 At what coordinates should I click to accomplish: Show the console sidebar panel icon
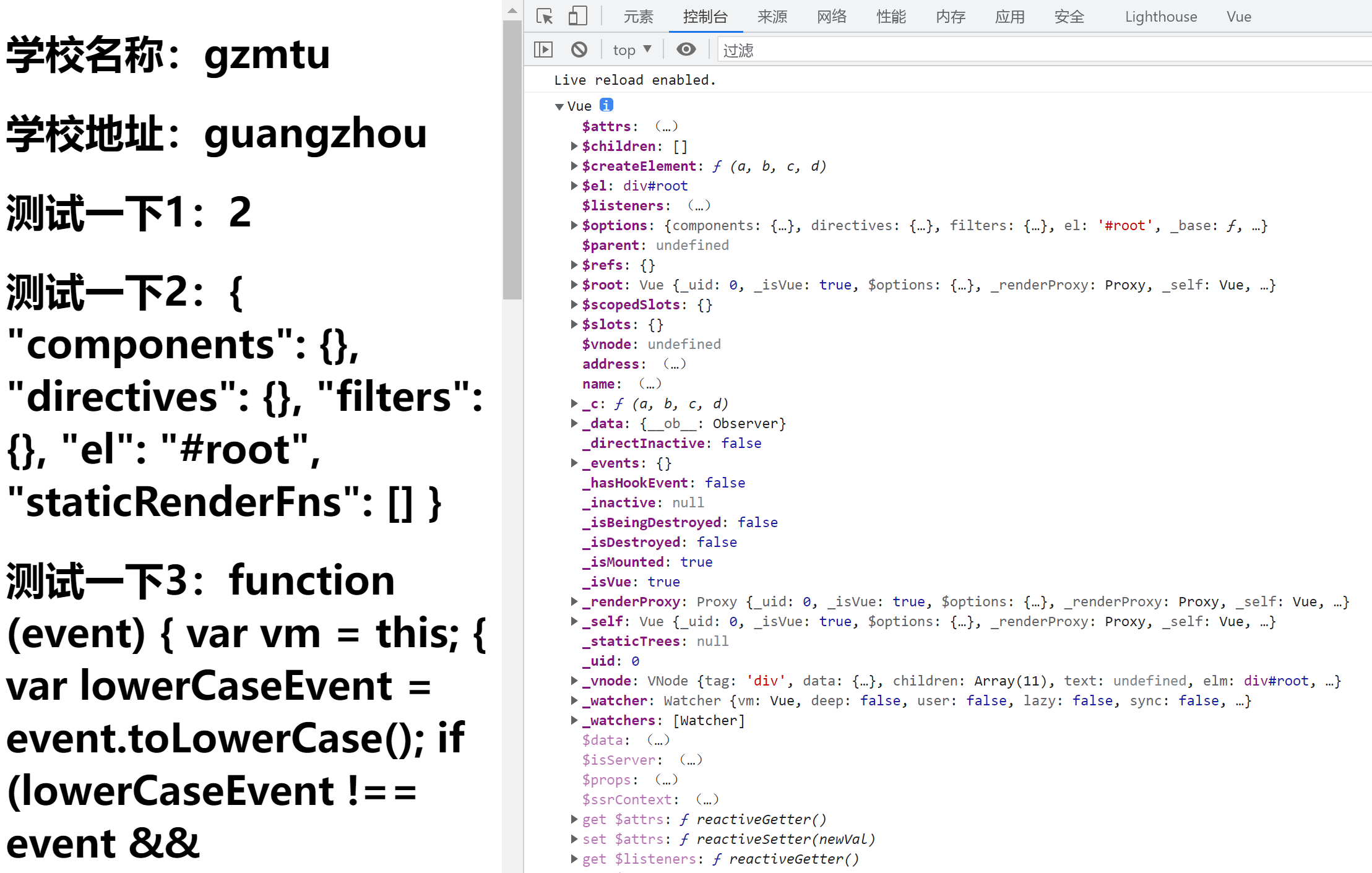click(x=543, y=49)
